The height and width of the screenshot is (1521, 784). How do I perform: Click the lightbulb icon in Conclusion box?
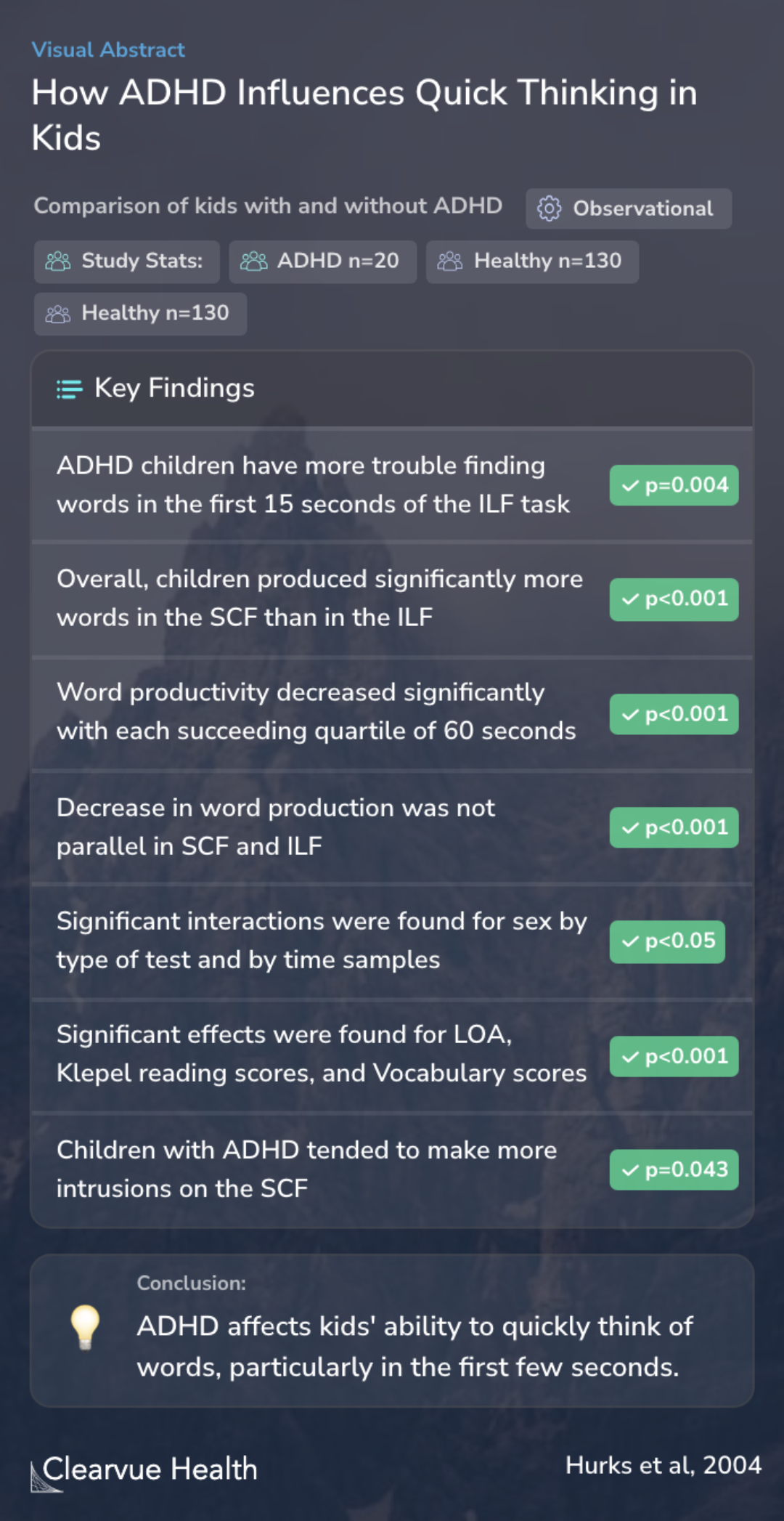point(85,1328)
